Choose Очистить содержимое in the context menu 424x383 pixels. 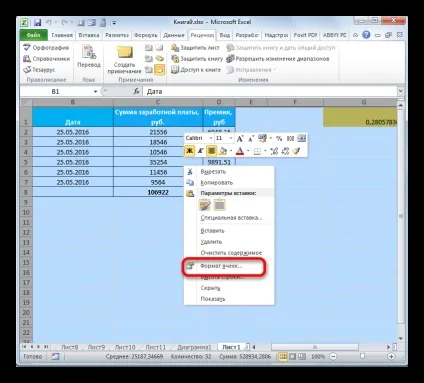click(229, 253)
